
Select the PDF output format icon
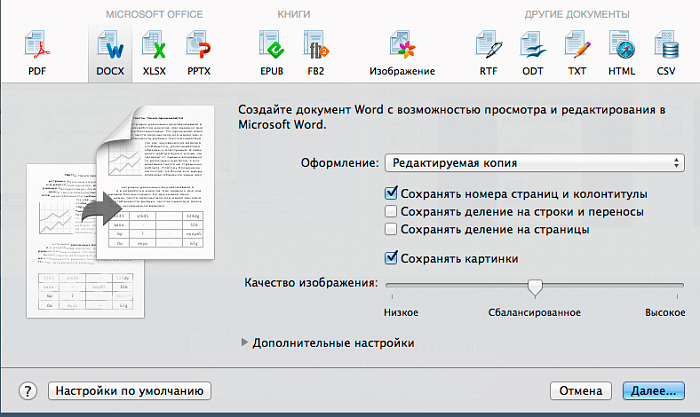pyautogui.click(x=37, y=53)
